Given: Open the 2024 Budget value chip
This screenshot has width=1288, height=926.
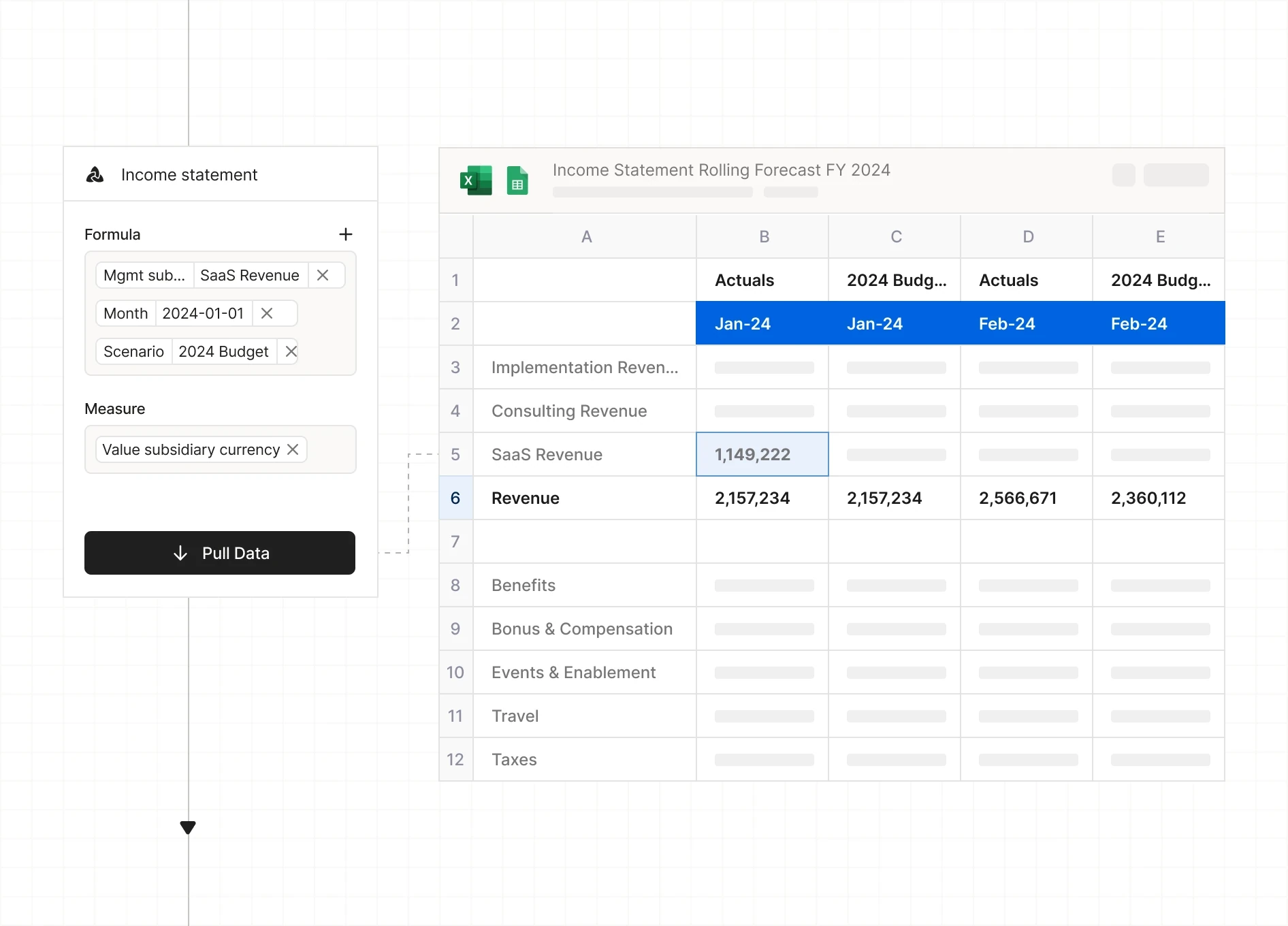Looking at the screenshot, I should pyautogui.click(x=223, y=351).
